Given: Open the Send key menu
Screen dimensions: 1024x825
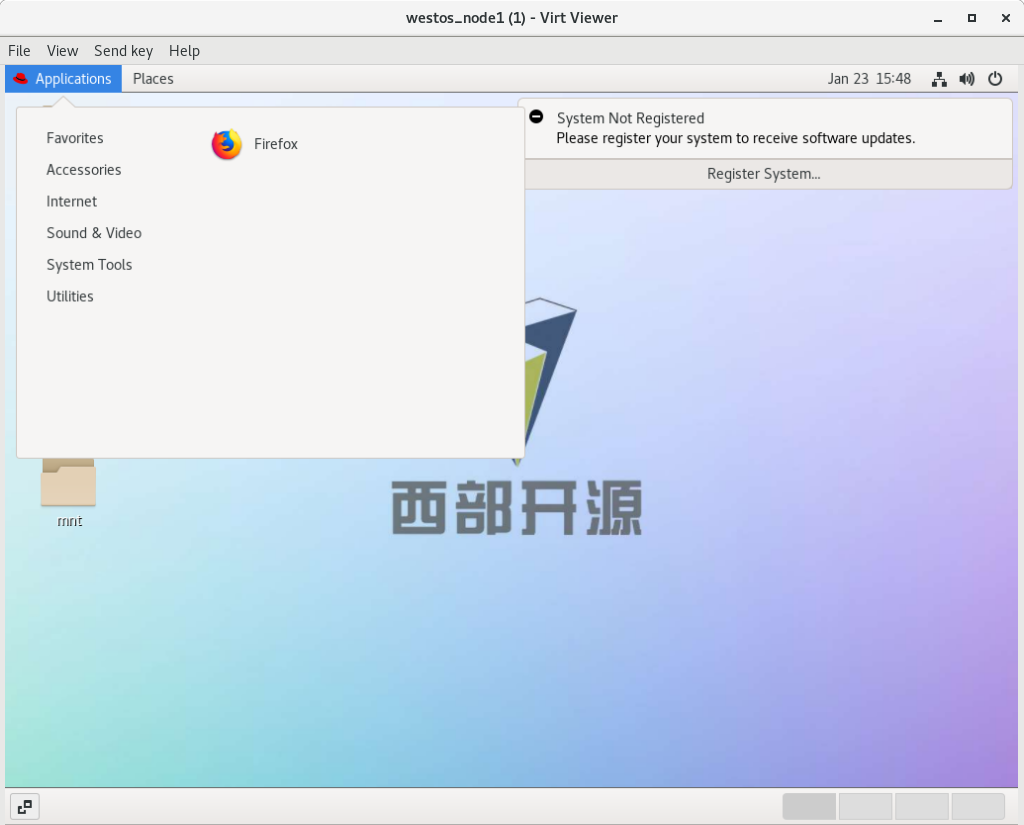Looking at the screenshot, I should (x=123, y=51).
